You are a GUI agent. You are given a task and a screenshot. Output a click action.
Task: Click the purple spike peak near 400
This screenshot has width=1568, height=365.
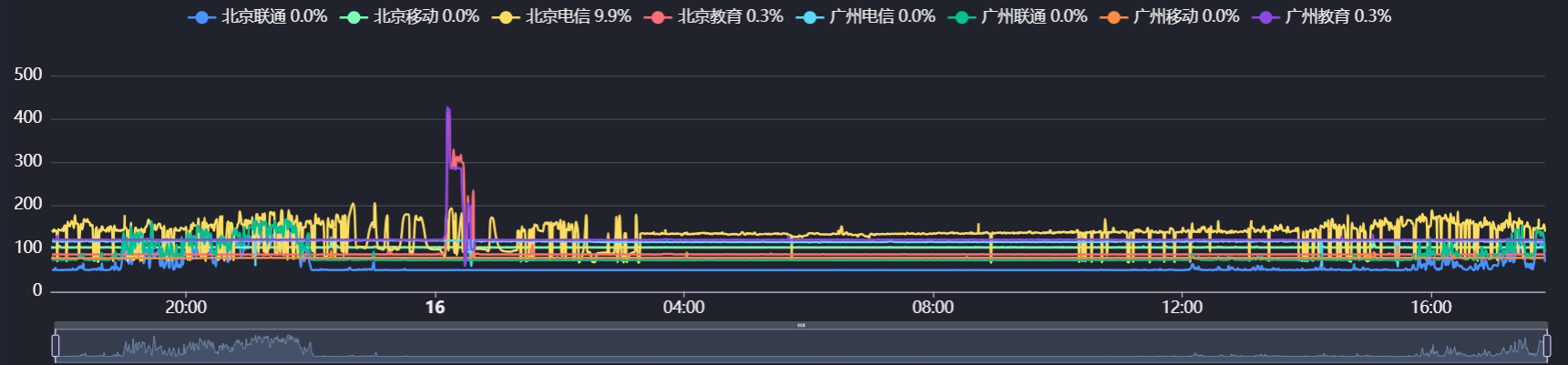tap(447, 109)
